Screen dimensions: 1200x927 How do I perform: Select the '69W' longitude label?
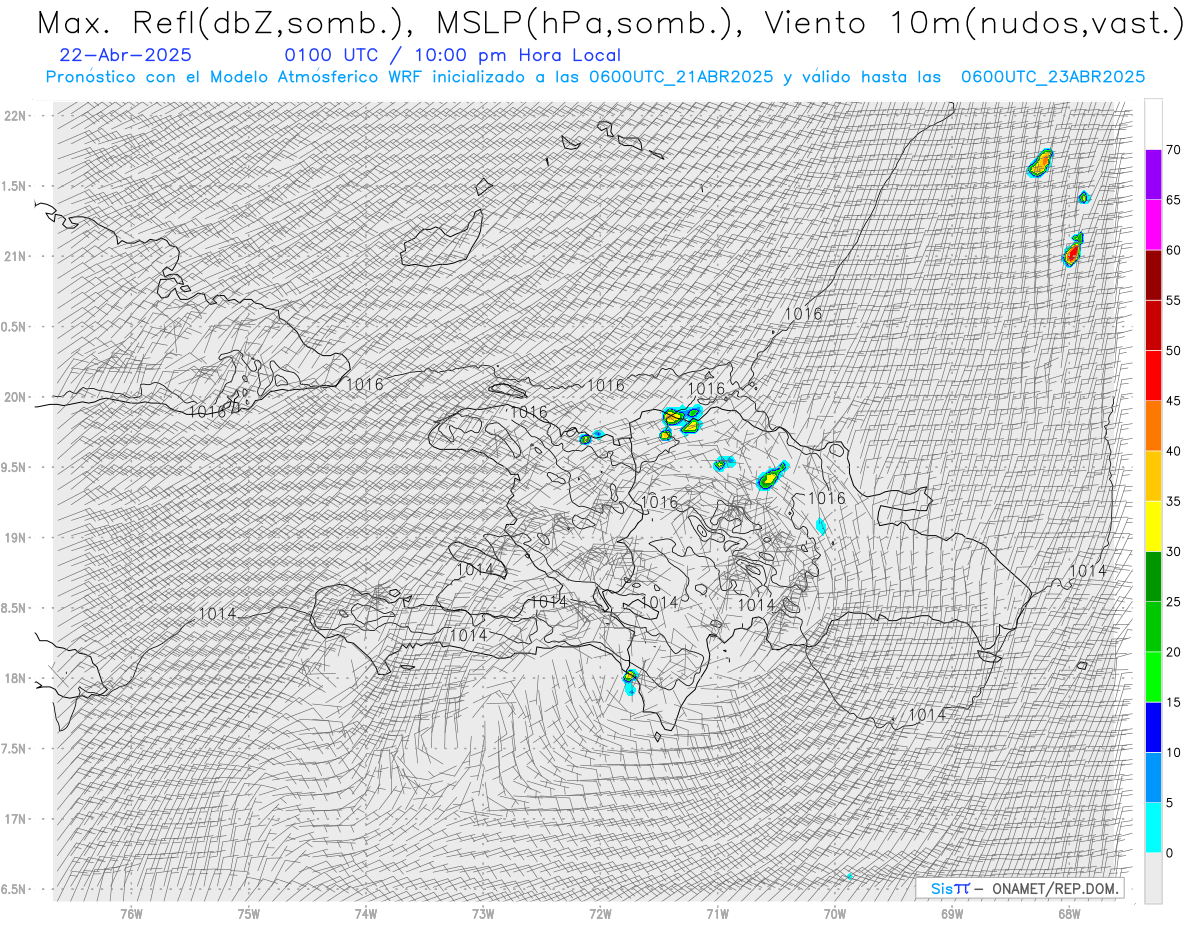tap(952, 913)
